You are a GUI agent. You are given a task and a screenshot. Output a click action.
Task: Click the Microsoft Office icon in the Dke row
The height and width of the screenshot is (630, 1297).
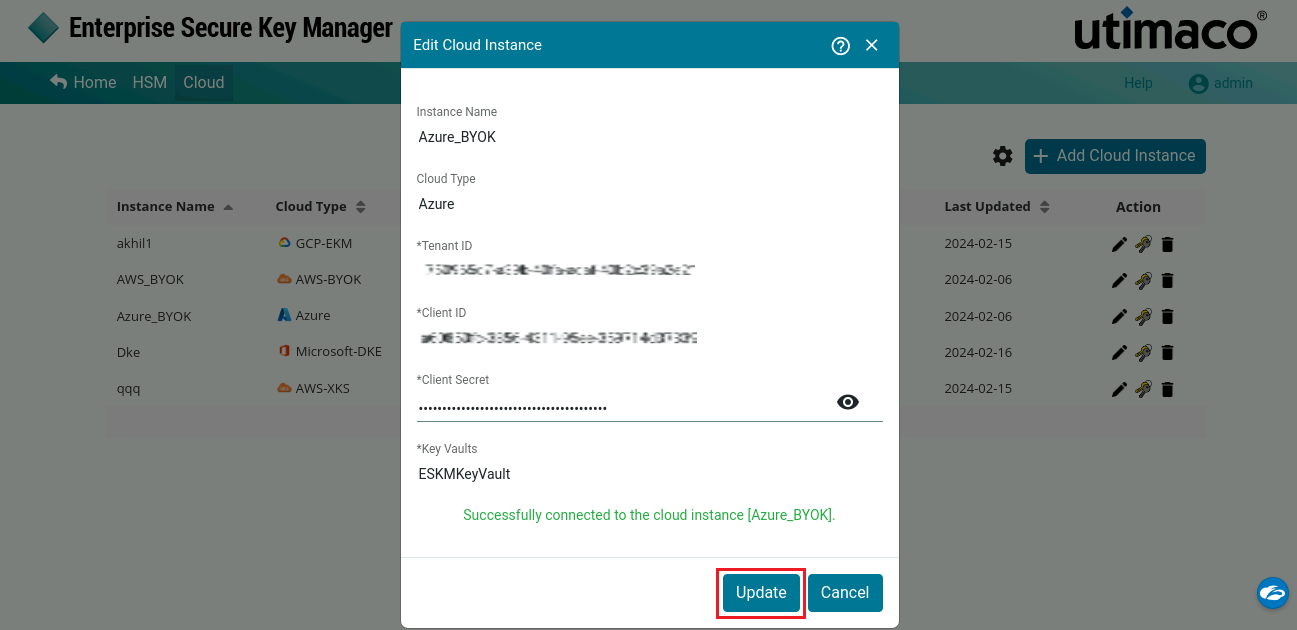[284, 351]
